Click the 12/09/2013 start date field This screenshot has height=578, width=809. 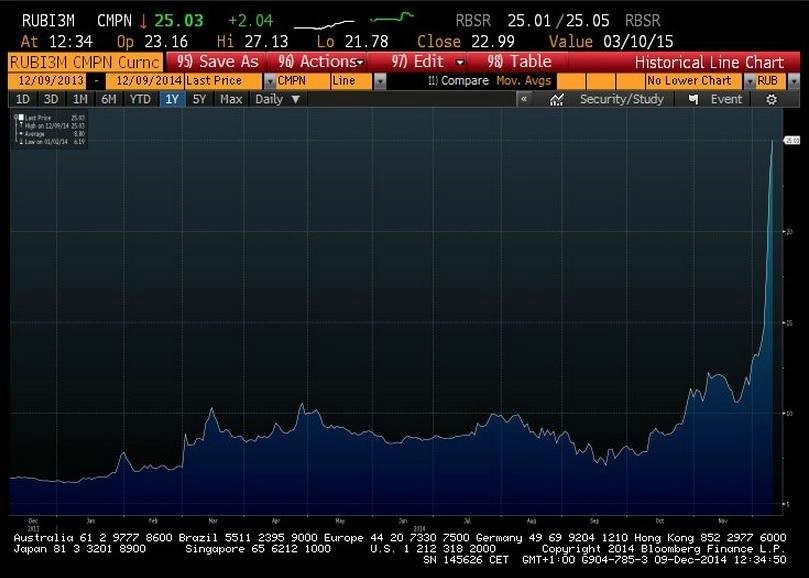(50, 81)
